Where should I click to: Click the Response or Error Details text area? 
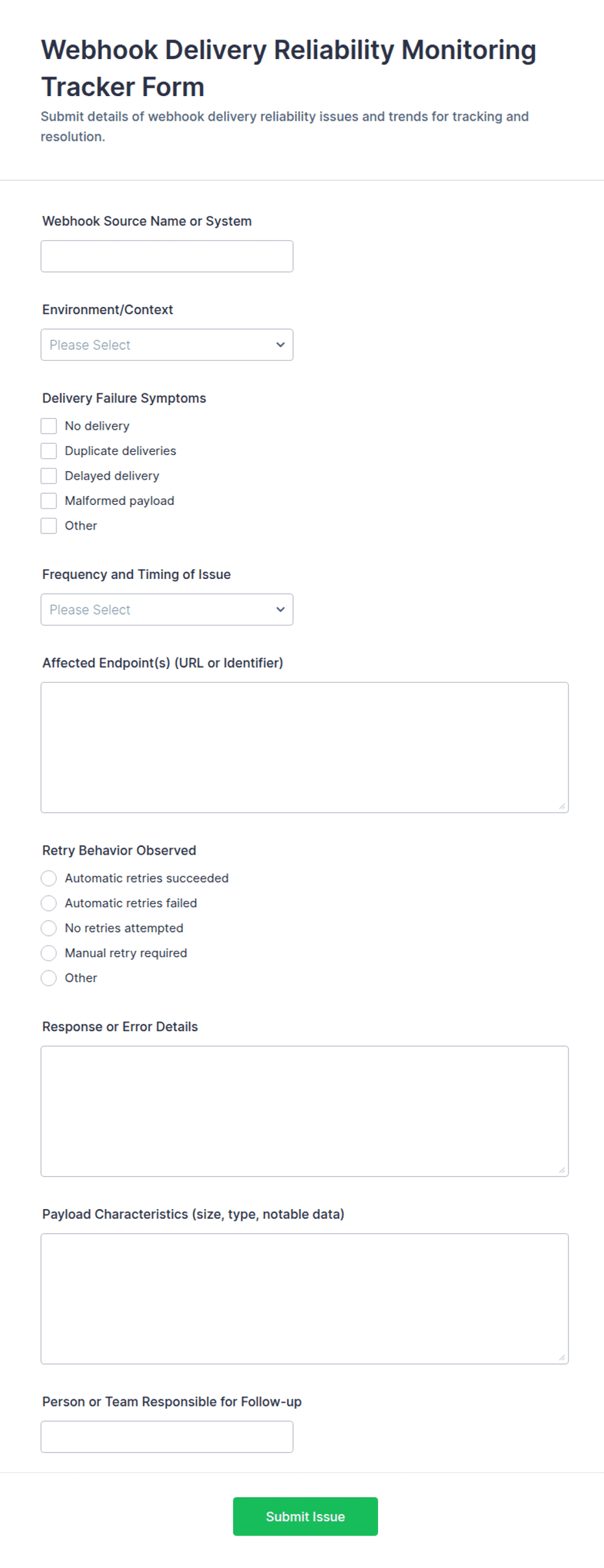(x=305, y=1111)
